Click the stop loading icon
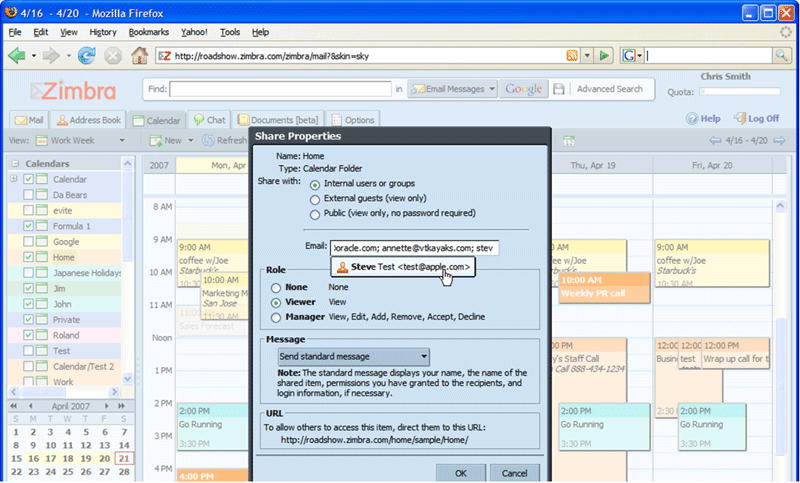800x483 pixels. click(x=113, y=56)
